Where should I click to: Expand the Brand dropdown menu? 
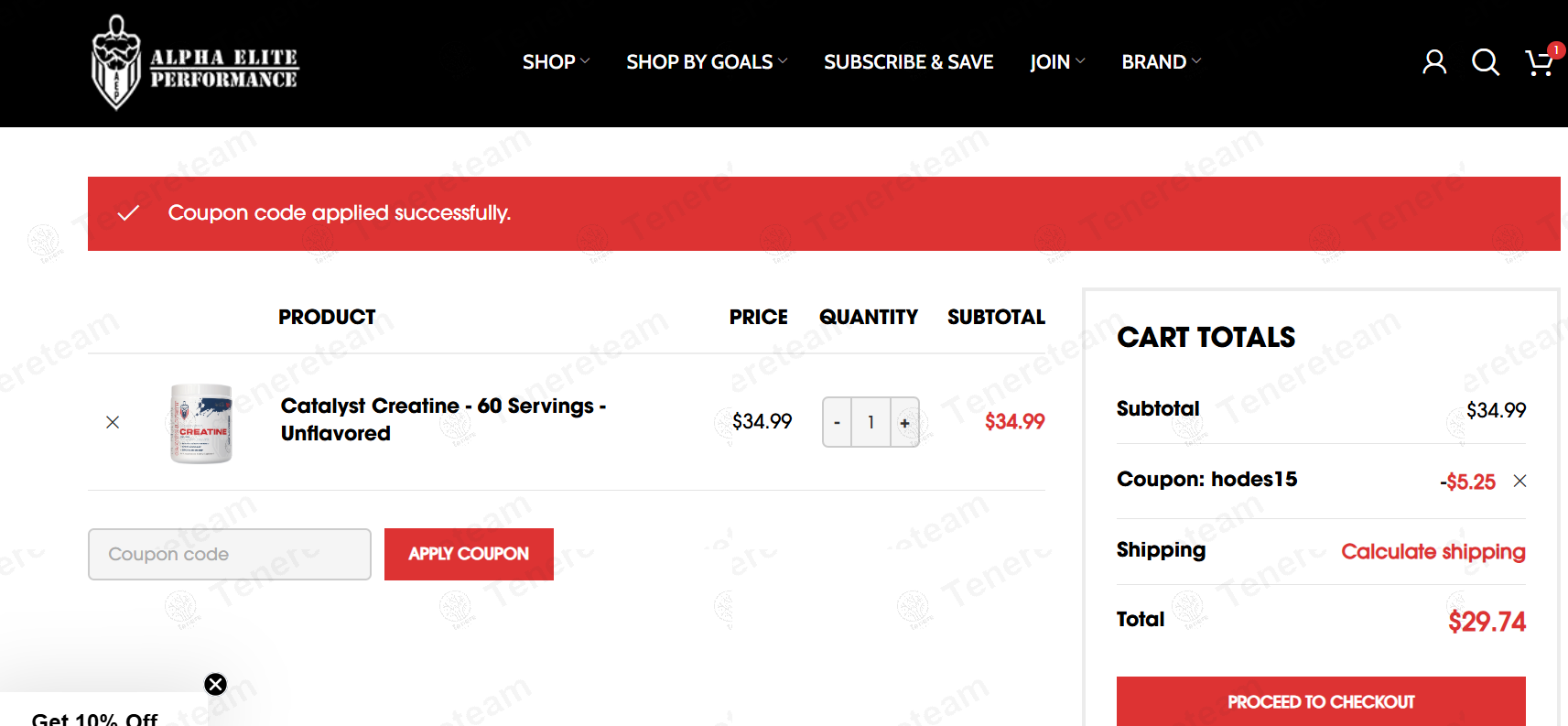(x=1161, y=62)
